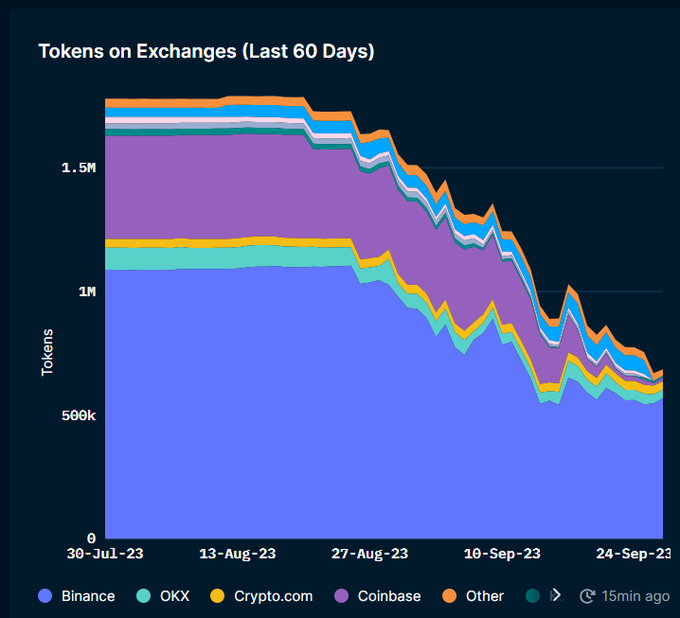Click the Tokens y-axis title
The width and height of the screenshot is (680, 618).
point(47,352)
